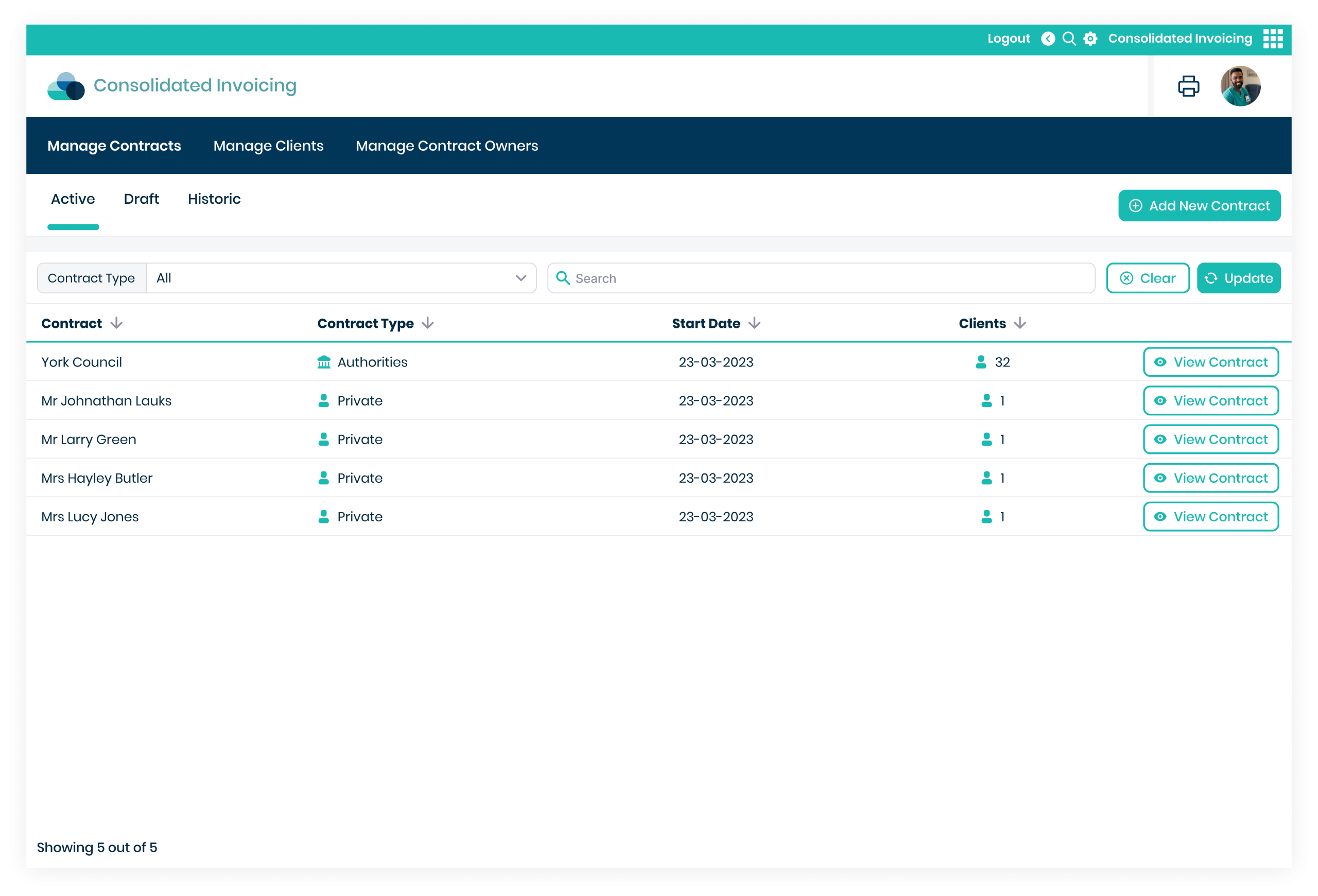The width and height of the screenshot is (1318, 896).
Task: View Contract for York Council
Action: point(1211,362)
